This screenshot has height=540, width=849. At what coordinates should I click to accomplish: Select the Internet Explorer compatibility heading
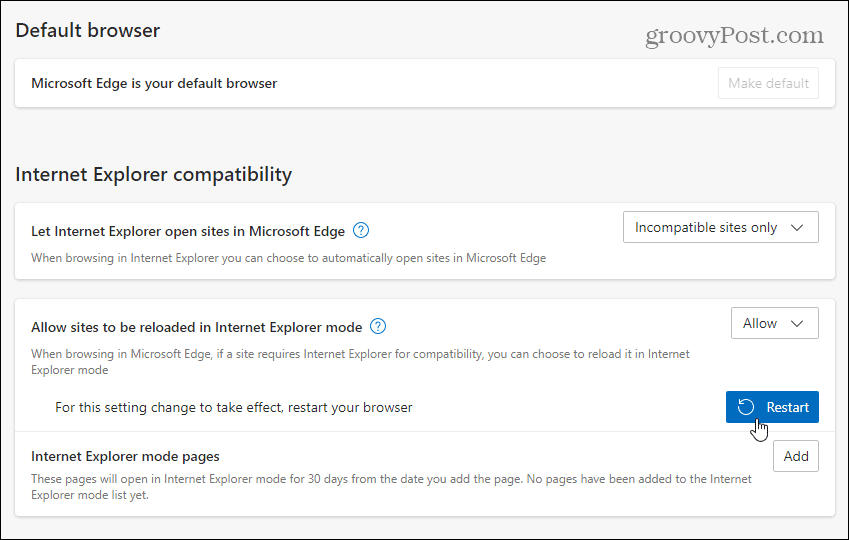click(x=154, y=174)
